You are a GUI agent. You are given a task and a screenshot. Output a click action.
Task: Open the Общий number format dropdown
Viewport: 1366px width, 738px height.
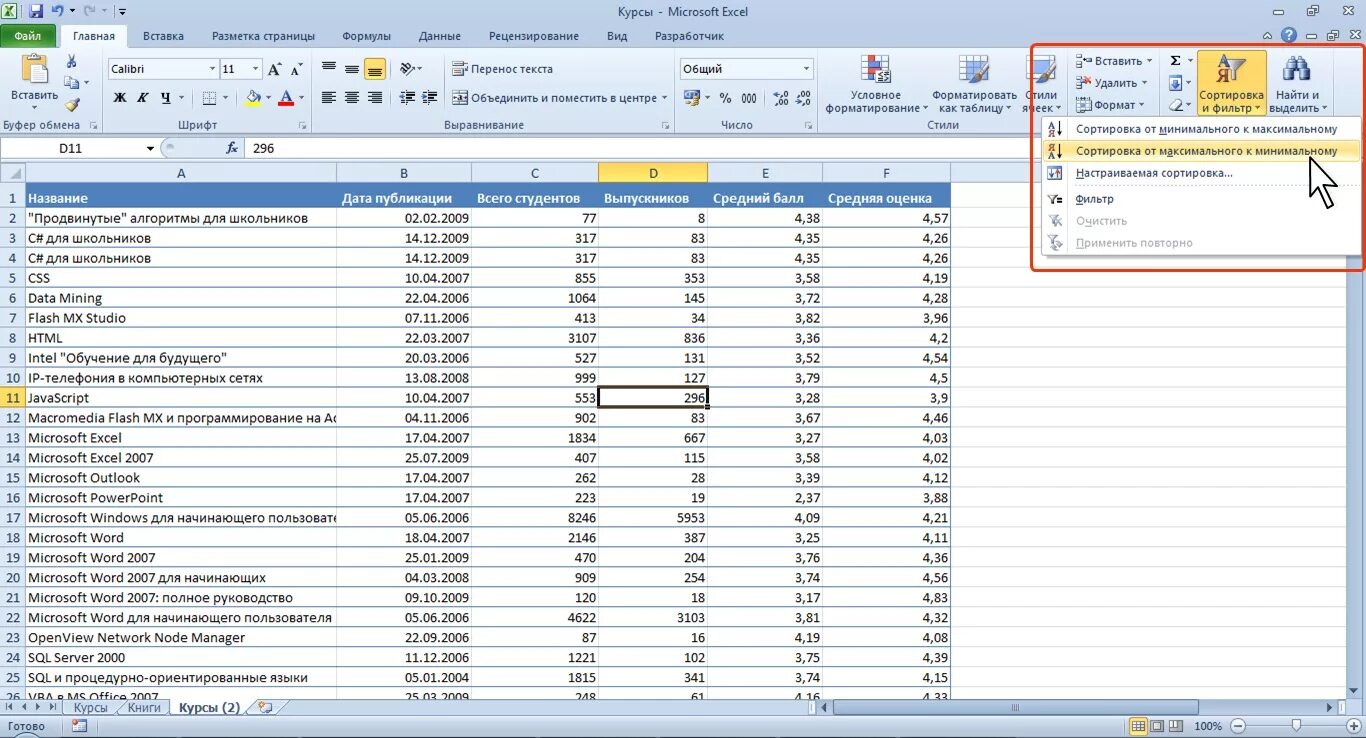tap(806, 69)
